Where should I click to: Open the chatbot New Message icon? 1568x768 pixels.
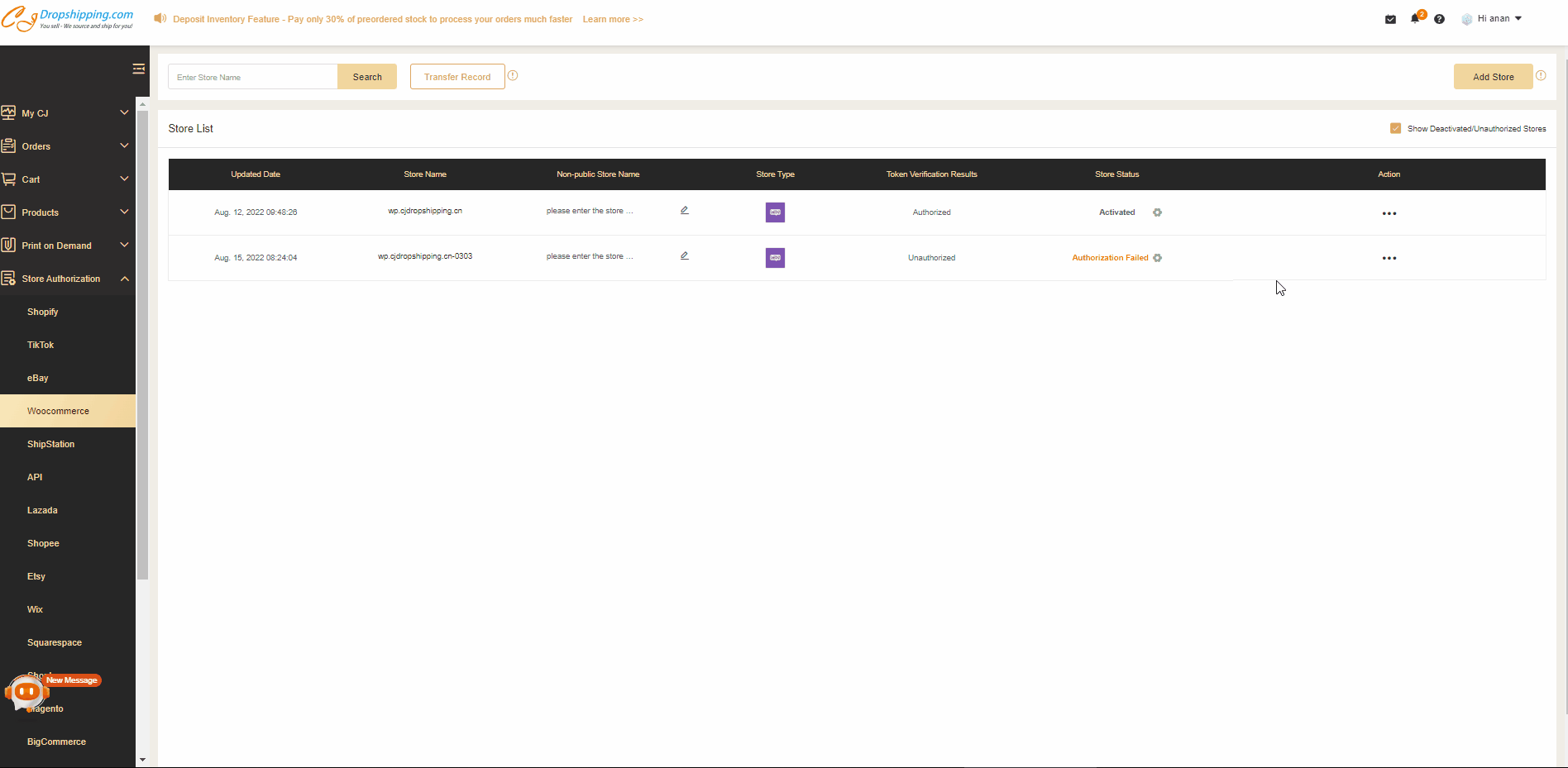[x=27, y=691]
